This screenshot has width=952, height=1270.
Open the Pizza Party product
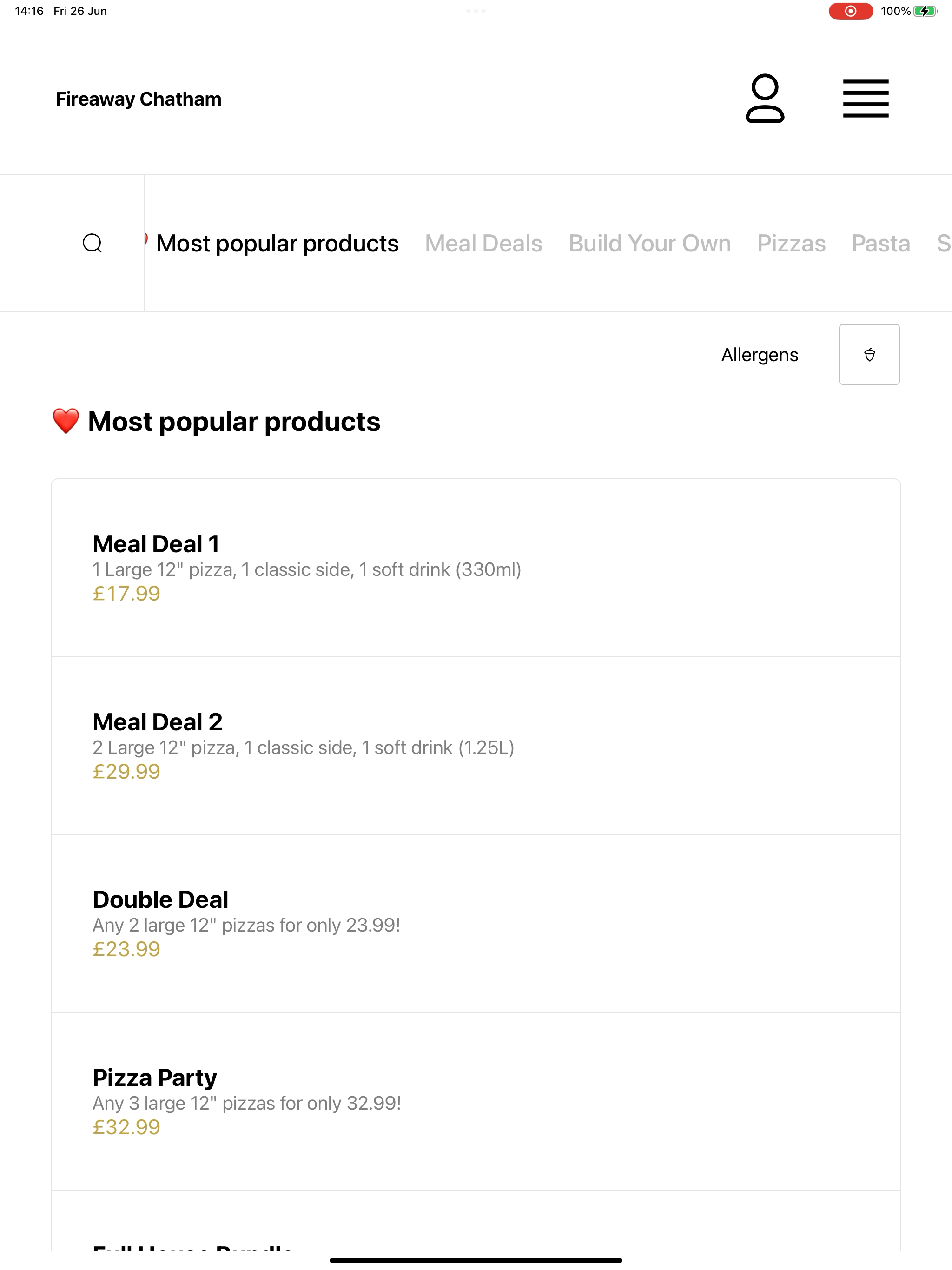click(476, 1102)
